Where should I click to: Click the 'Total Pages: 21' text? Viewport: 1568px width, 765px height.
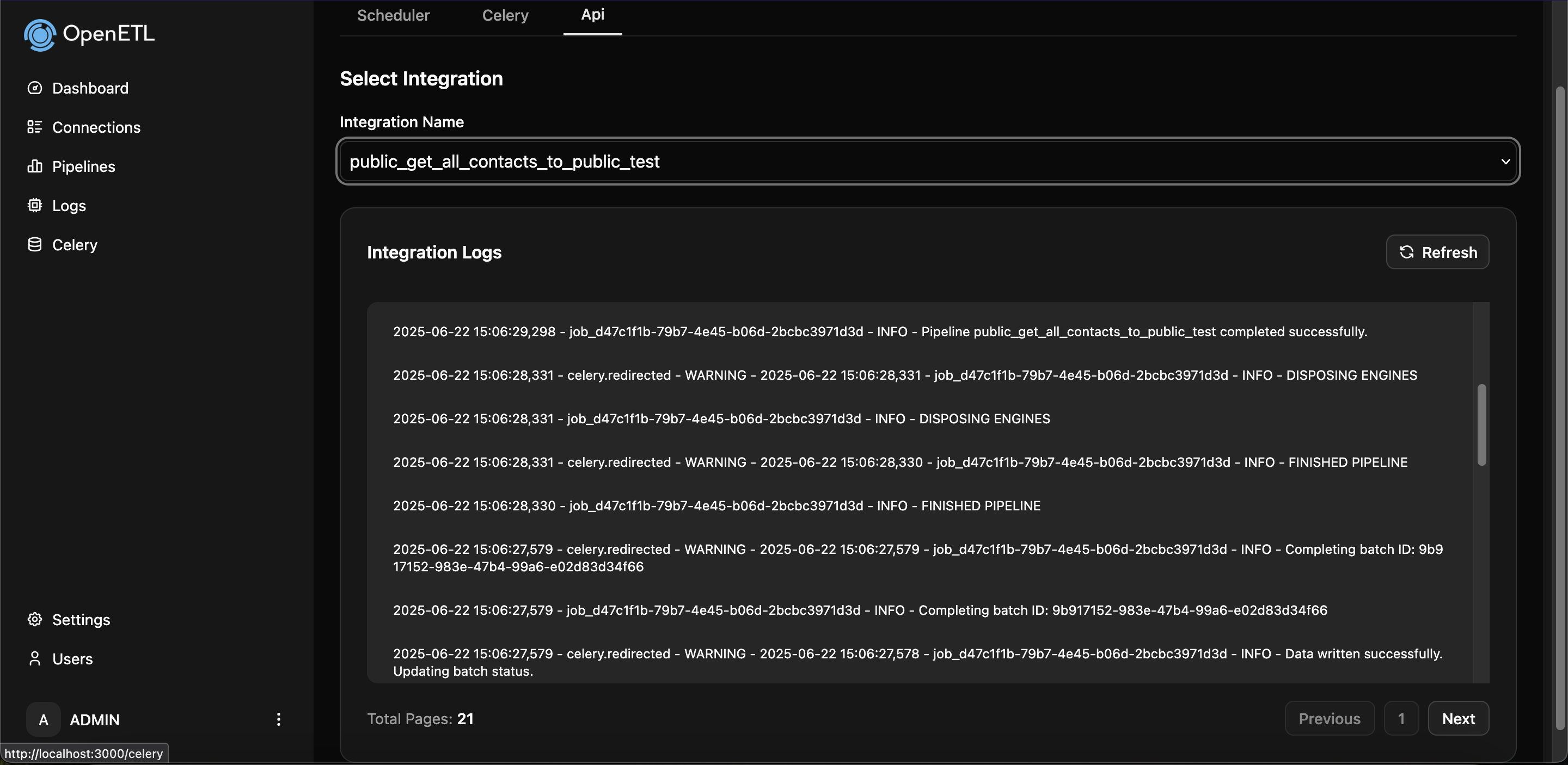(420, 719)
